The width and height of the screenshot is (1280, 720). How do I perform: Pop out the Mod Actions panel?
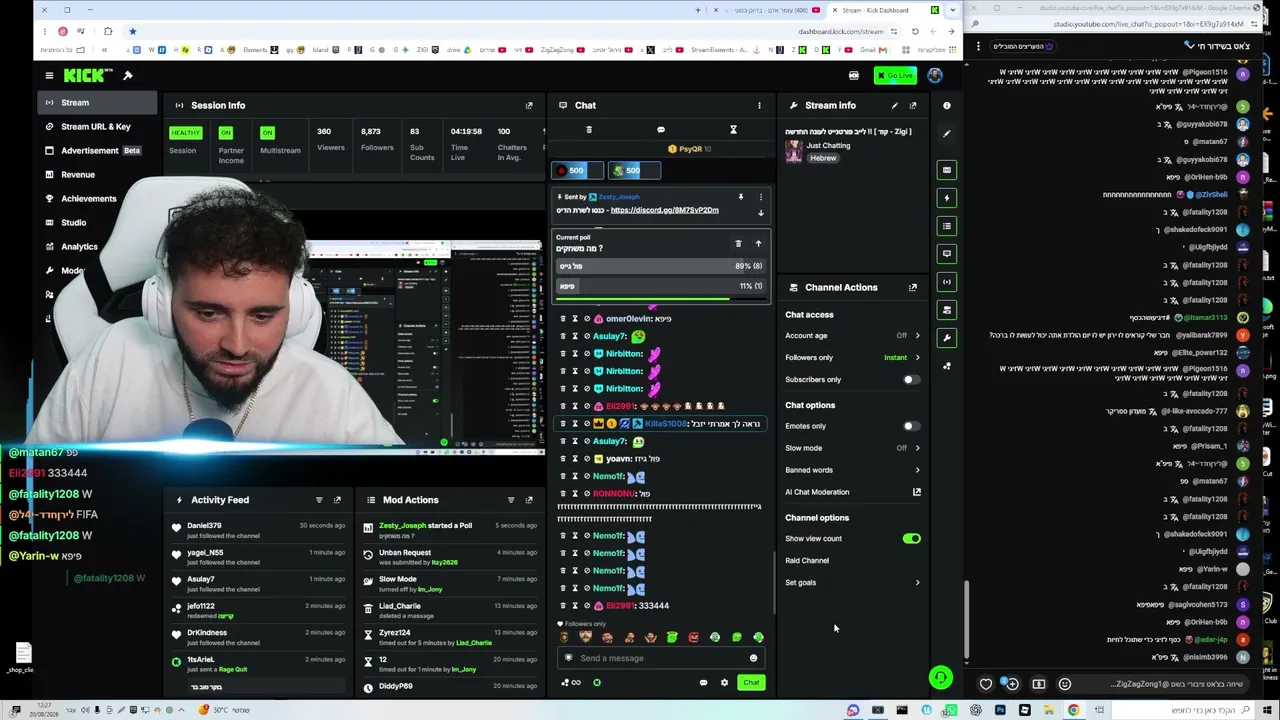click(x=529, y=500)
